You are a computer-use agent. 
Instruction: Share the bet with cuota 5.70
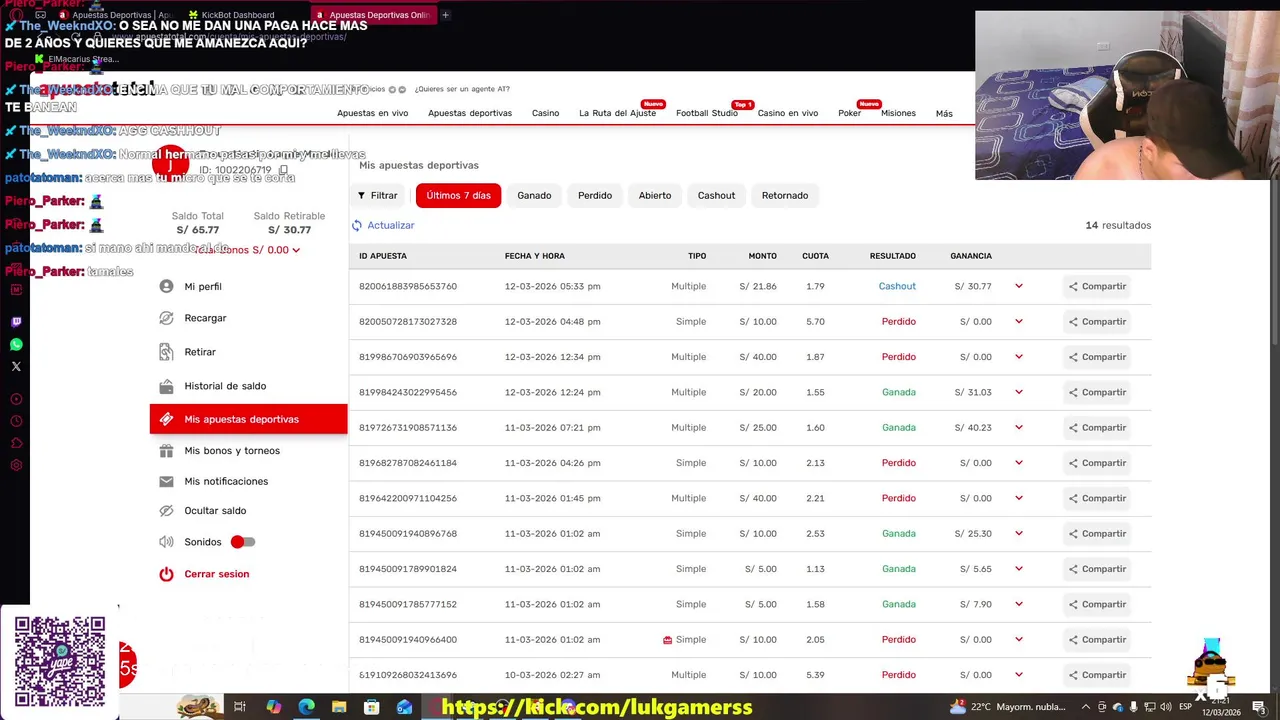click(x=1097, y=322)
